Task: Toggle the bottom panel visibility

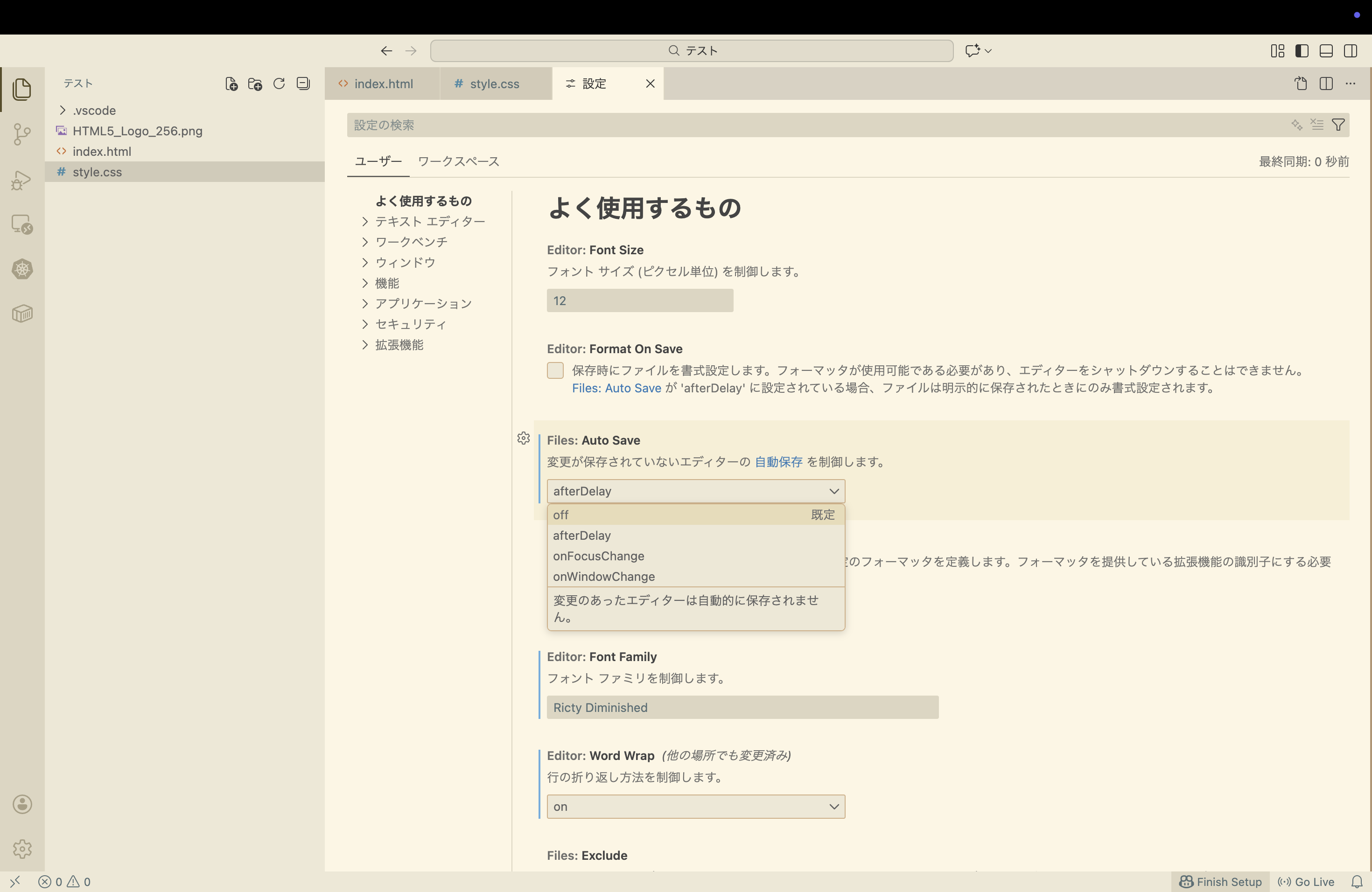Action: point(1326,51)
